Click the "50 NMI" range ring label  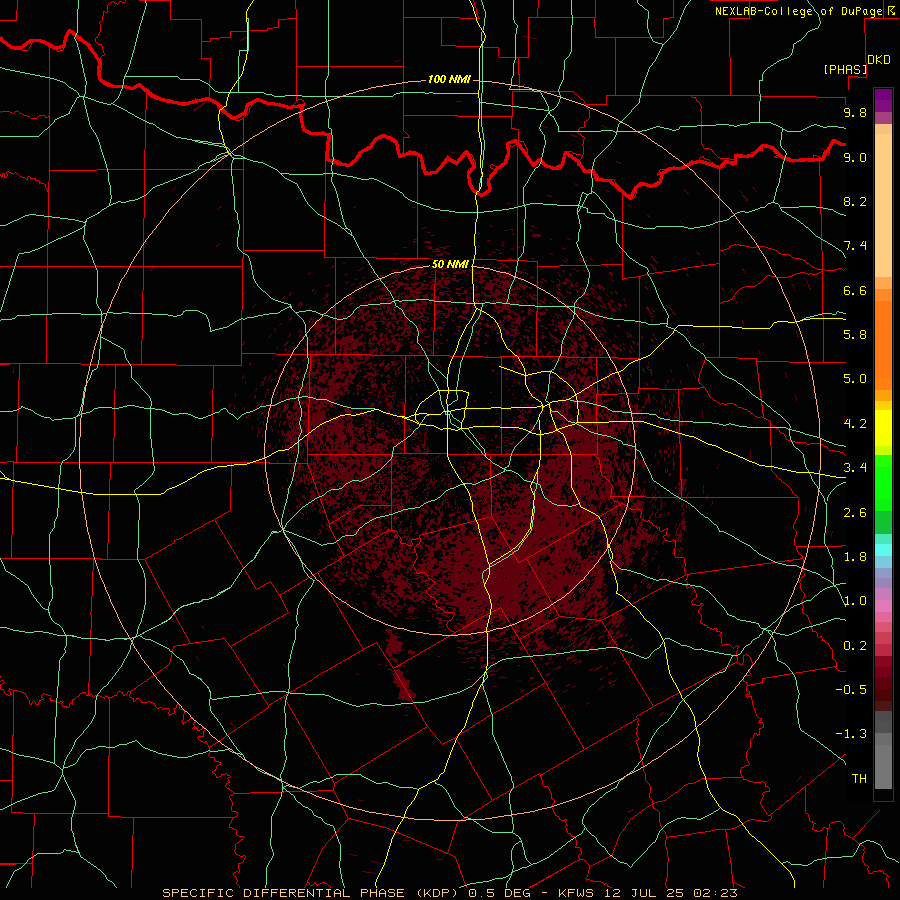point(450,264)
